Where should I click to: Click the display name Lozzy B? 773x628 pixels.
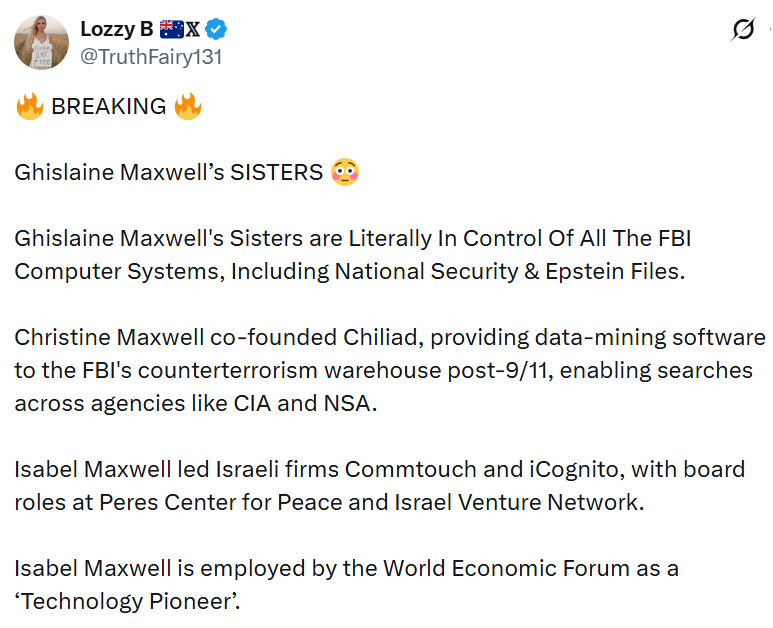116,31
